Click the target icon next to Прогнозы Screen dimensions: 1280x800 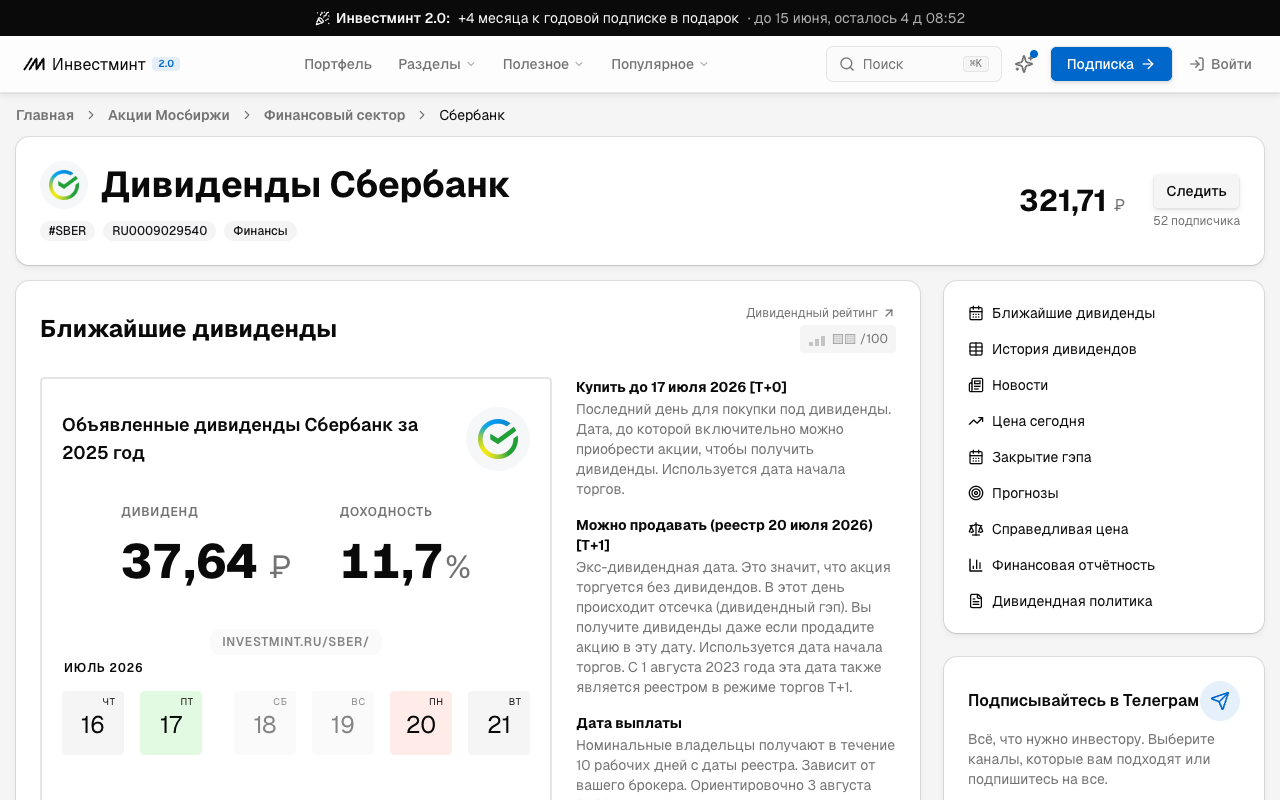pyautogui.click(x=976, y=493)
